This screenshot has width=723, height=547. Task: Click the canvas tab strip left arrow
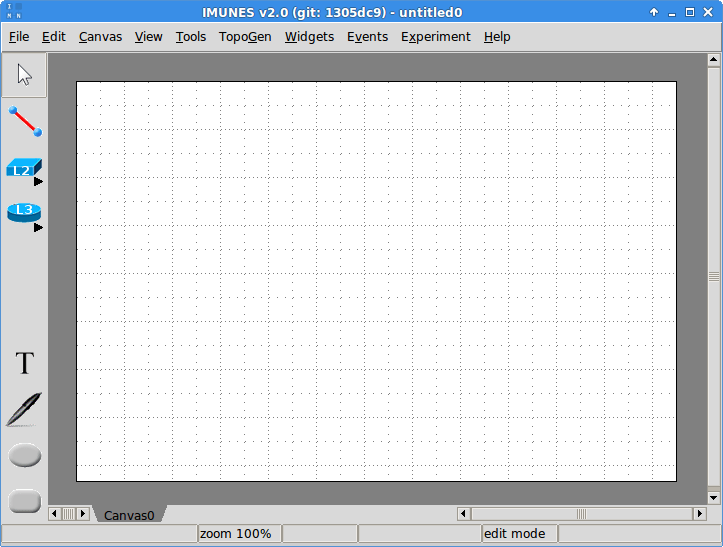point(54,513)
